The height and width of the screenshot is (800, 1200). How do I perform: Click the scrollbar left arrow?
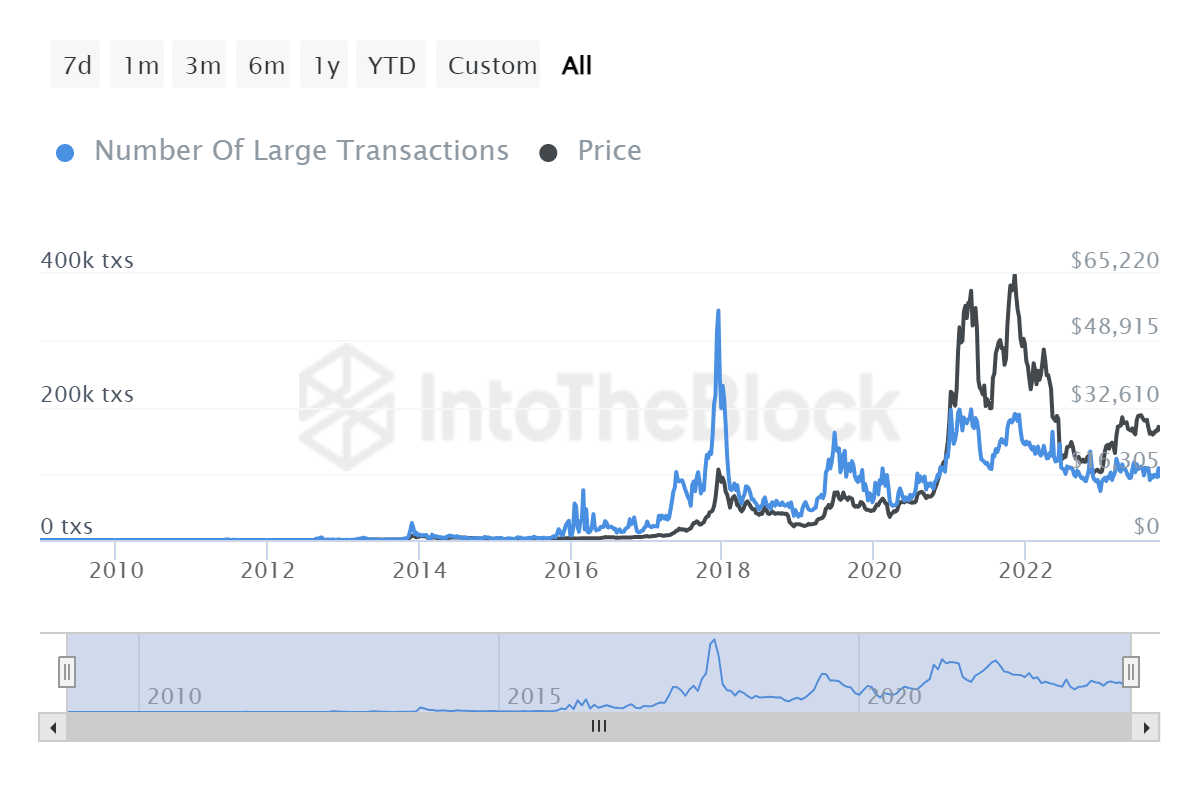click(53, 727)
